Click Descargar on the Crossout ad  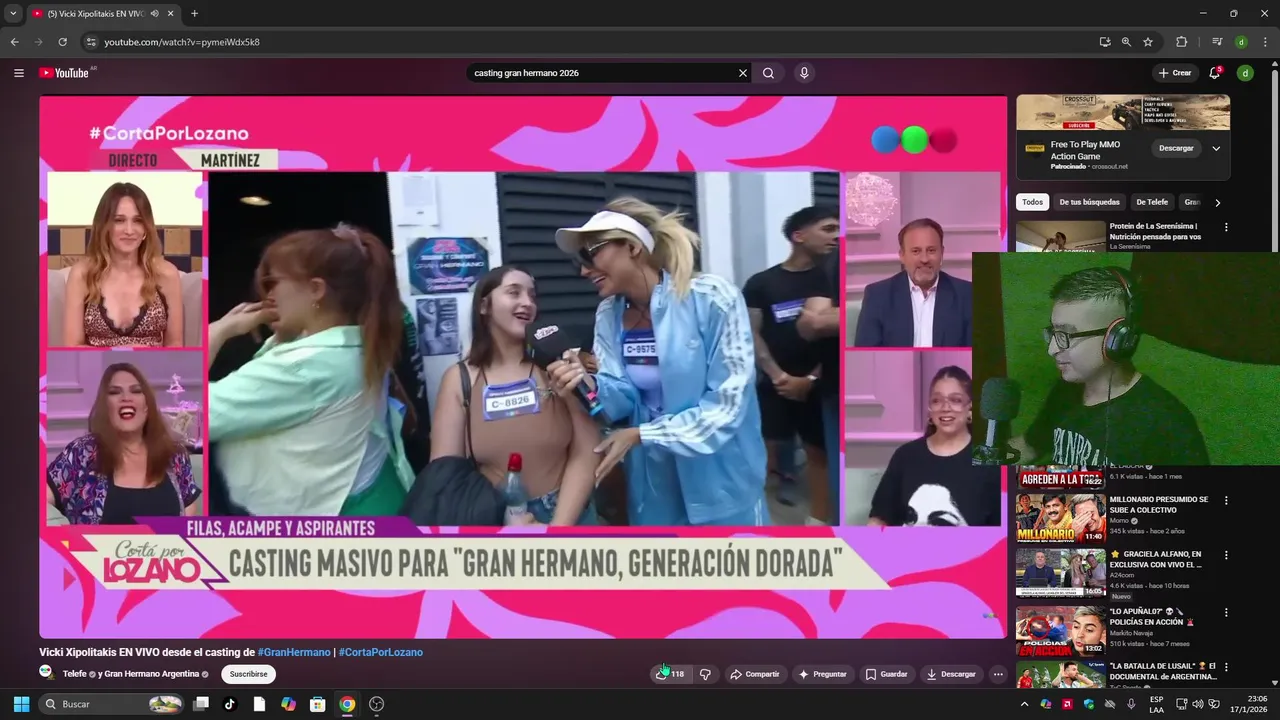(x=1176, y=148)
